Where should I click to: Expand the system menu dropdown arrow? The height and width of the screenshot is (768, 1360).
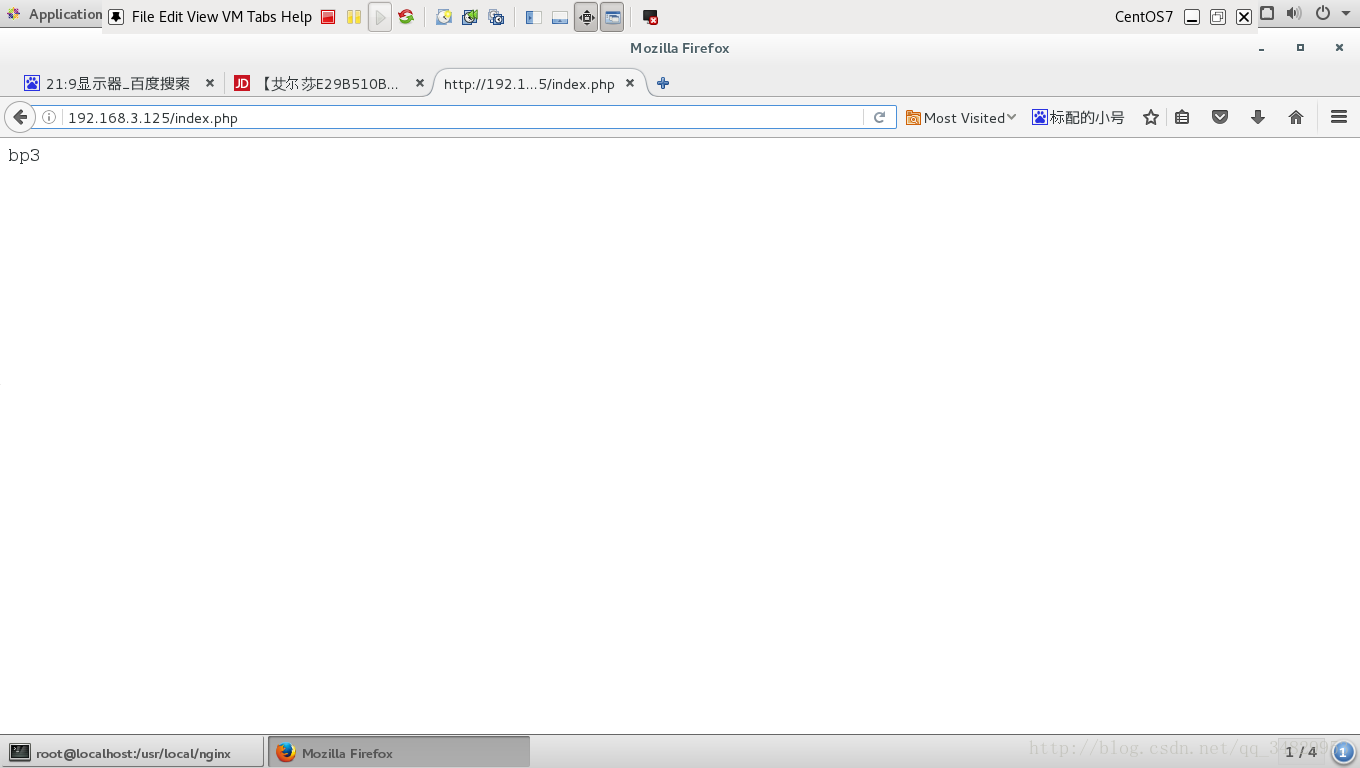pos(1346,14)
